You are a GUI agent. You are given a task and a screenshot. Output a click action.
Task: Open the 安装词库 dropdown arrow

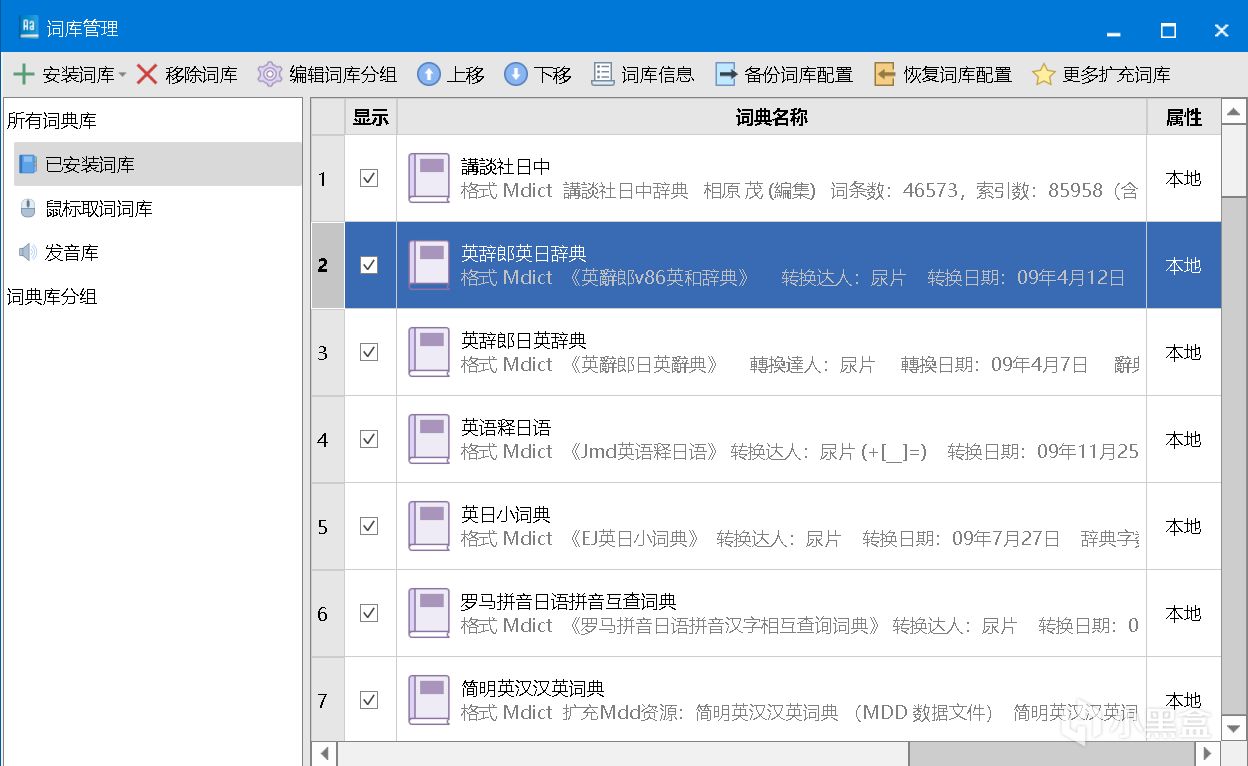122,75
